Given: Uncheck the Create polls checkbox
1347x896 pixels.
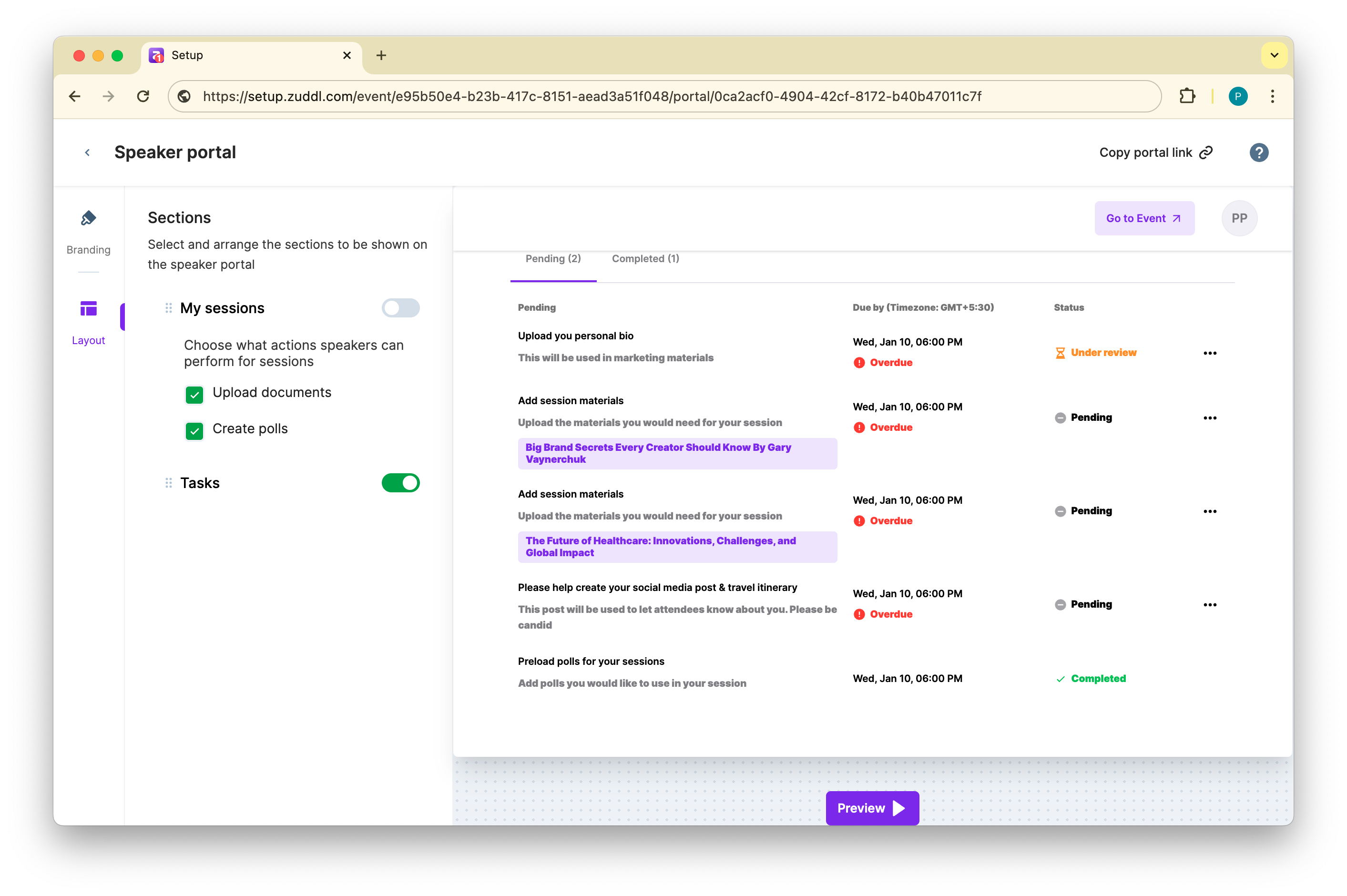Looking at the screenshot, I should [194, 430].
